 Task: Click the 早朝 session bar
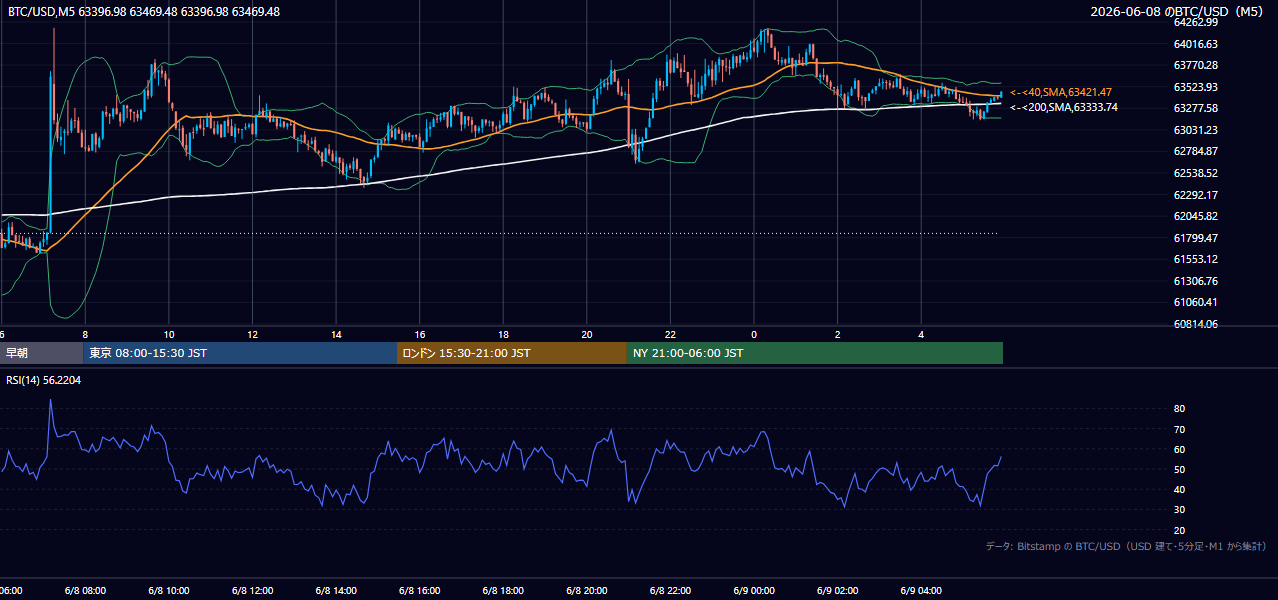point(41,353)
